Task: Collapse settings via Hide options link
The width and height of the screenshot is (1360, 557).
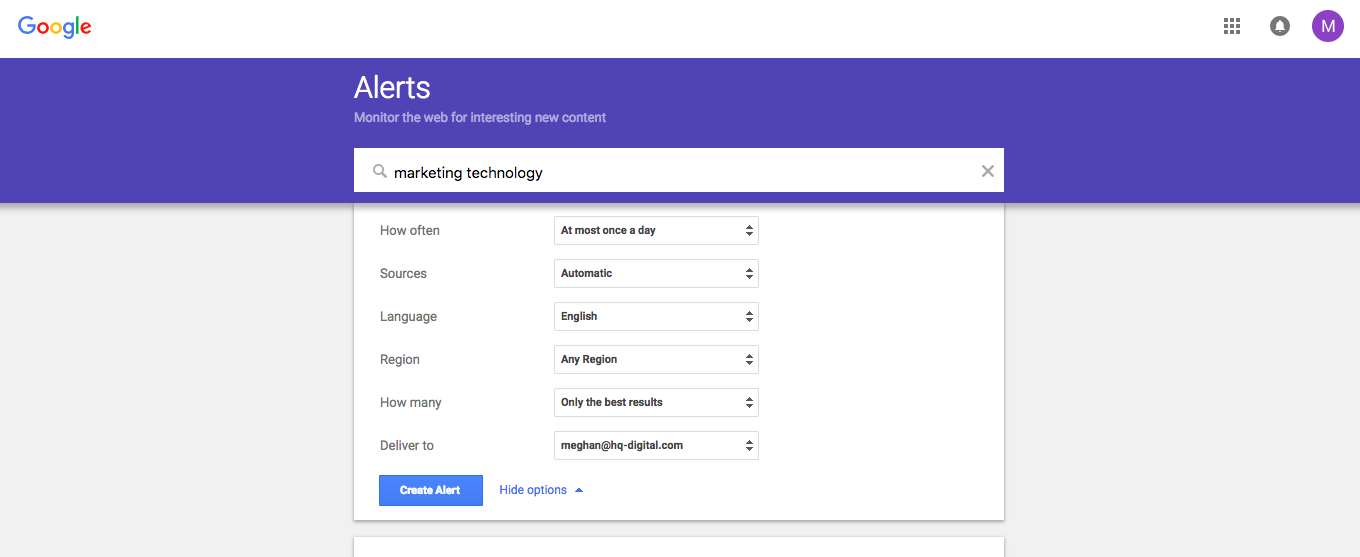Action: click(x=541, y=490)
